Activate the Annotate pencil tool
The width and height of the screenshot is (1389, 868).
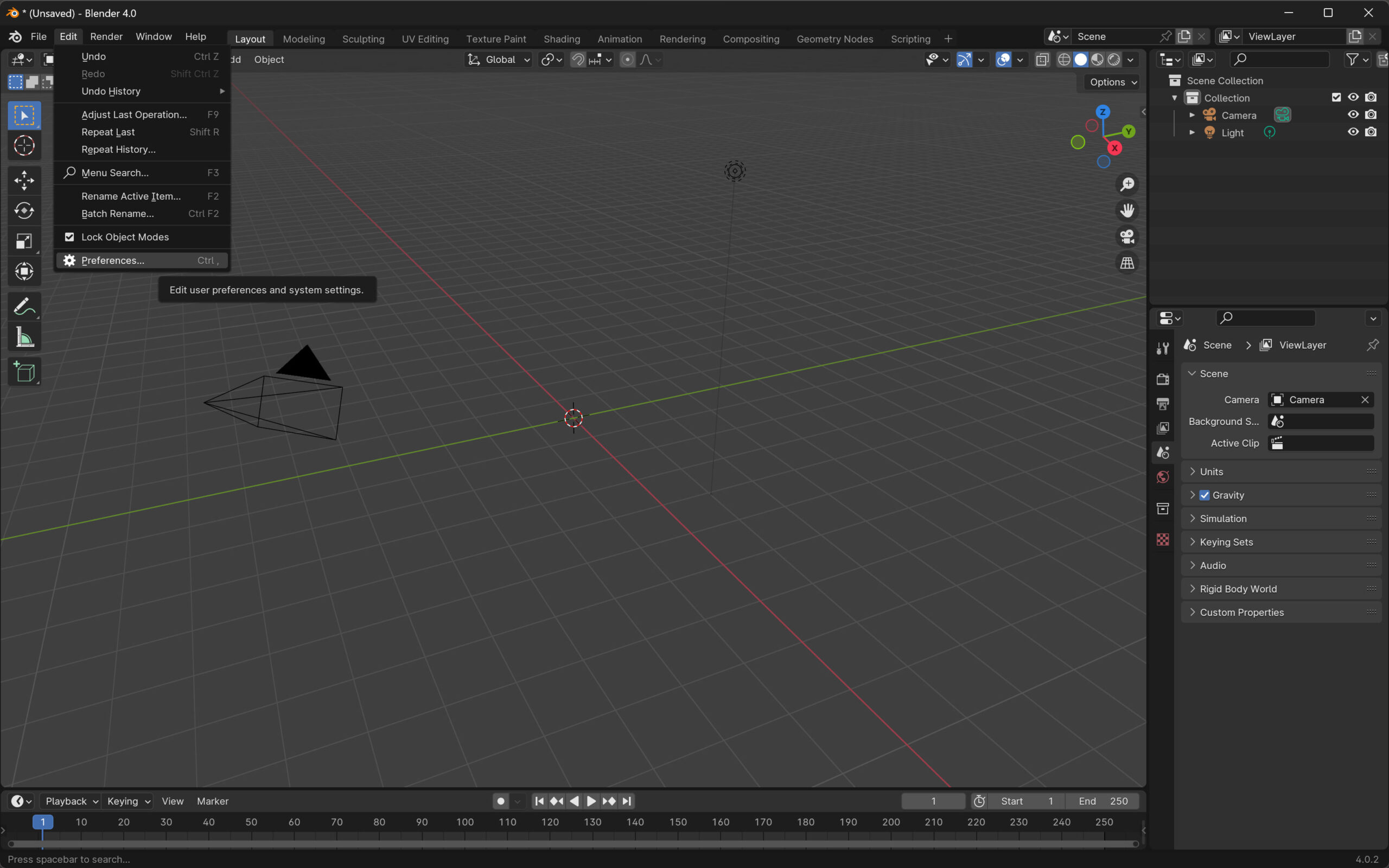(24, 307)
